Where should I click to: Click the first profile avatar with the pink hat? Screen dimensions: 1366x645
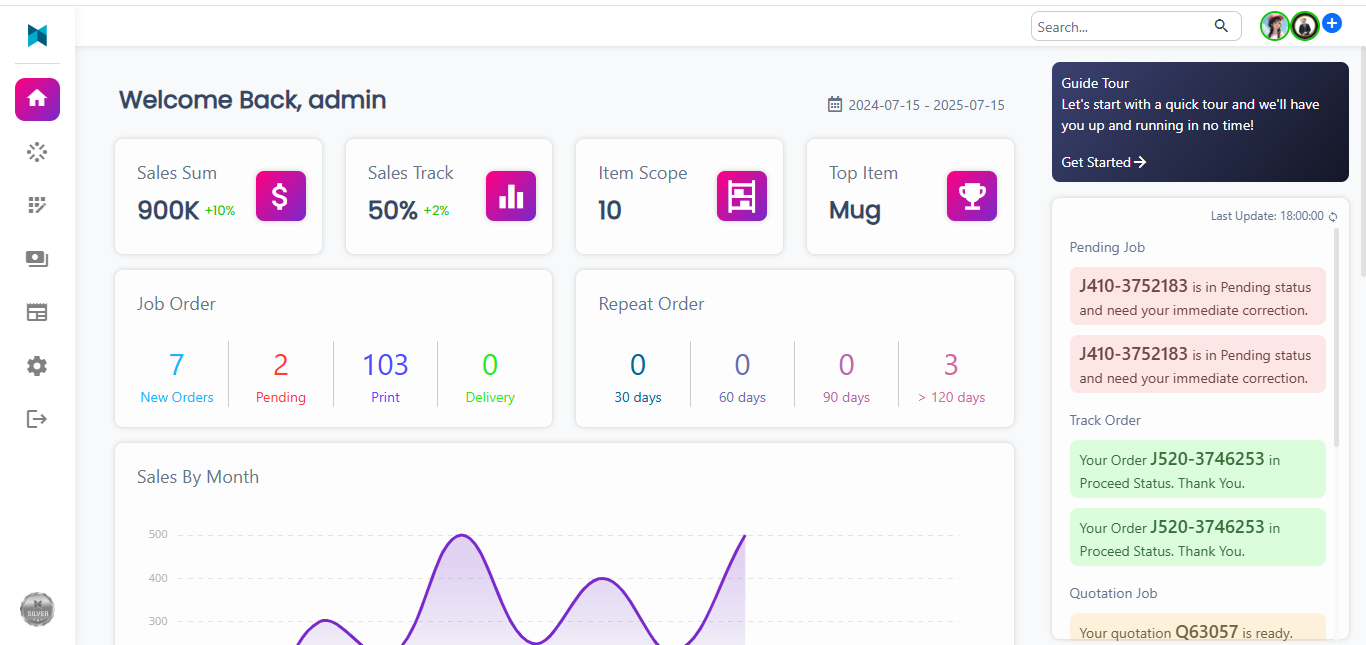pyautogui.click(x=1275, y=26)
